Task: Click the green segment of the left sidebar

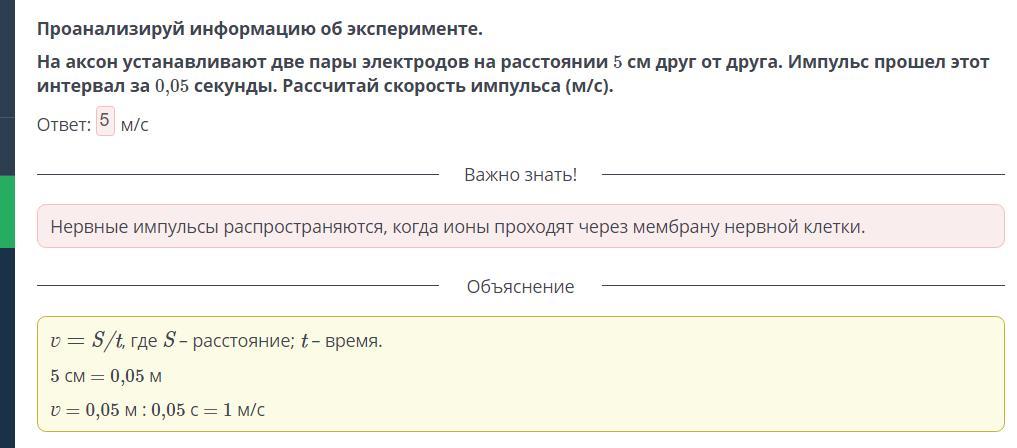Action: (7, 211)
